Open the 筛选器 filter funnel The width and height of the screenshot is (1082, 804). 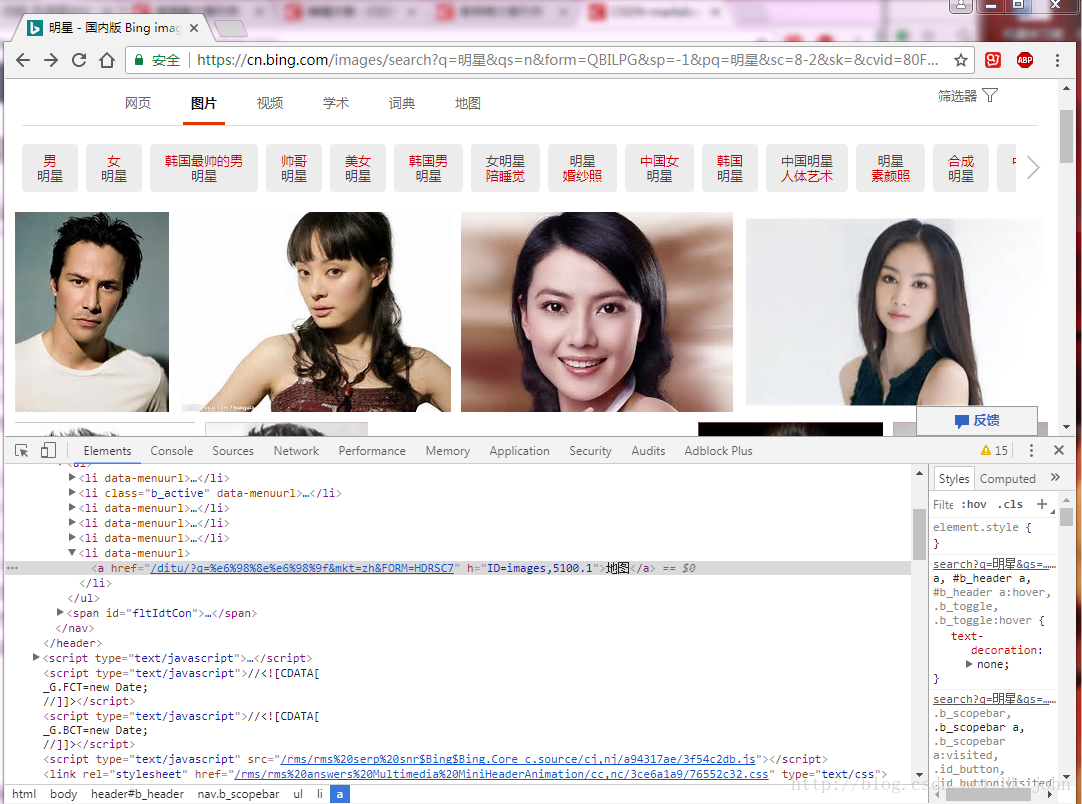point(967,95)
